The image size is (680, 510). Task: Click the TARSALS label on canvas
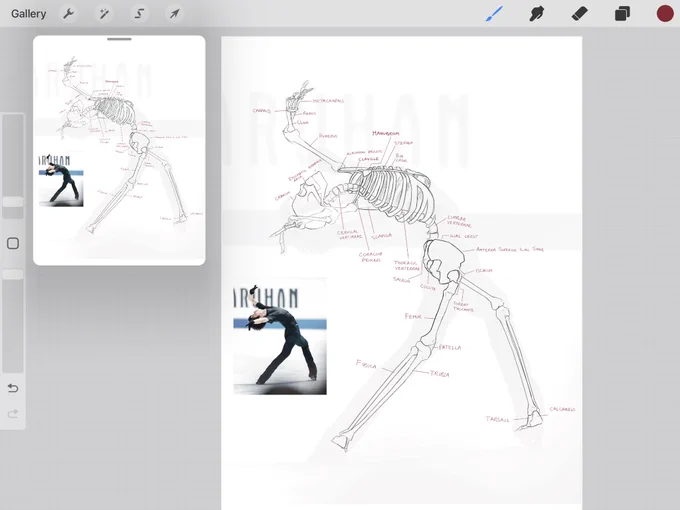(x=497, y=419)
